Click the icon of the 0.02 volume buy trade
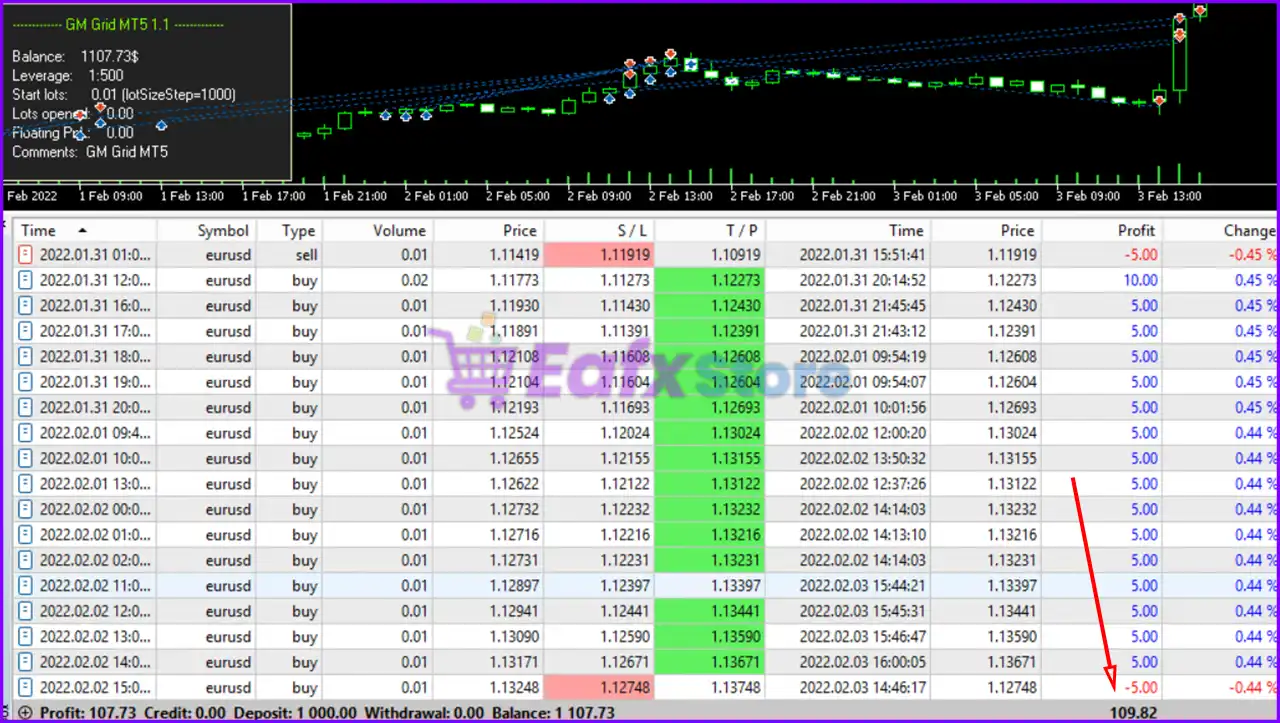The width and height of the screenshot is (1280, 723). [x=27, y=281]
